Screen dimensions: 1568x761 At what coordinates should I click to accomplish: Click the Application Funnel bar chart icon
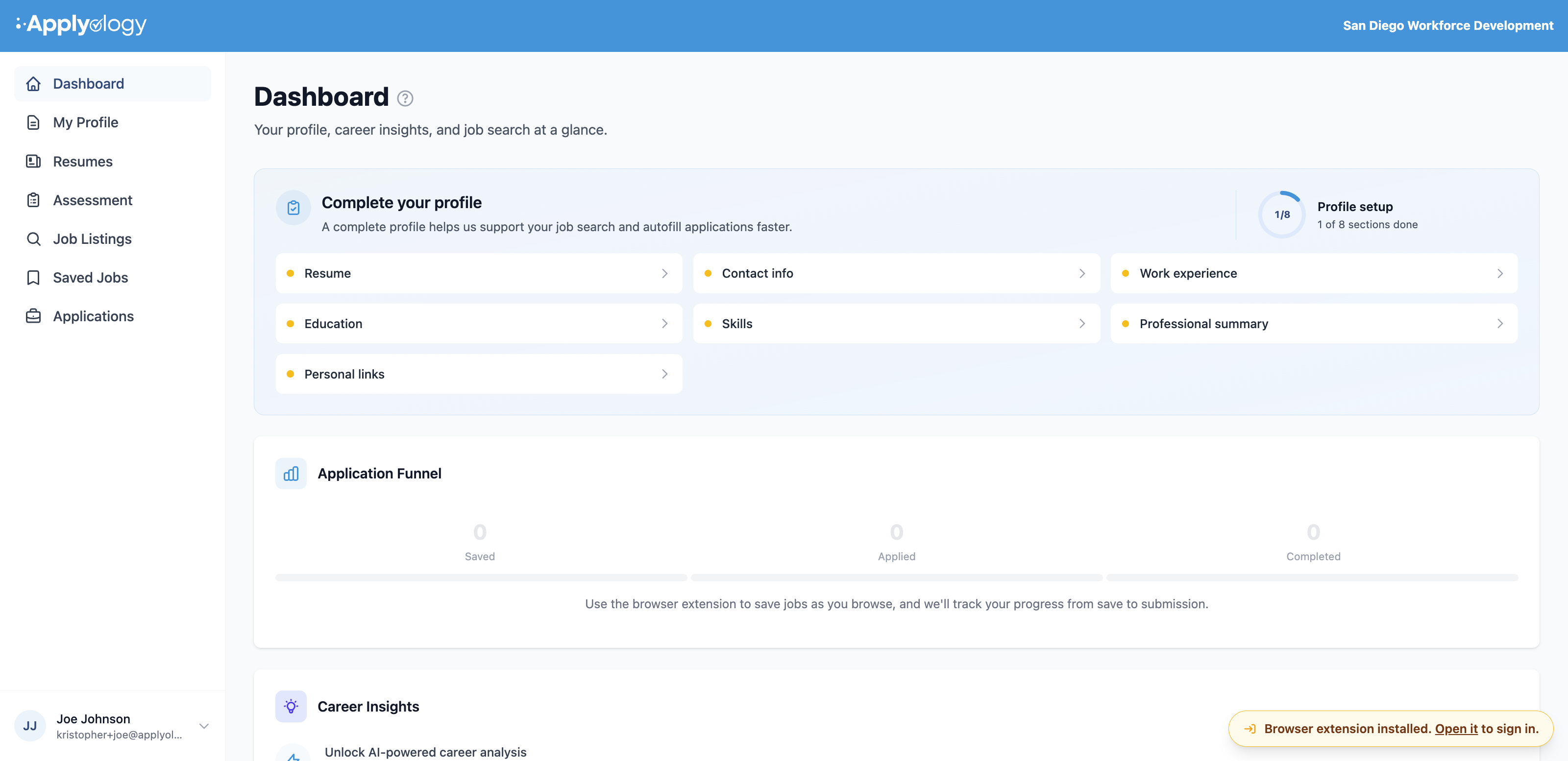(291, 474)
